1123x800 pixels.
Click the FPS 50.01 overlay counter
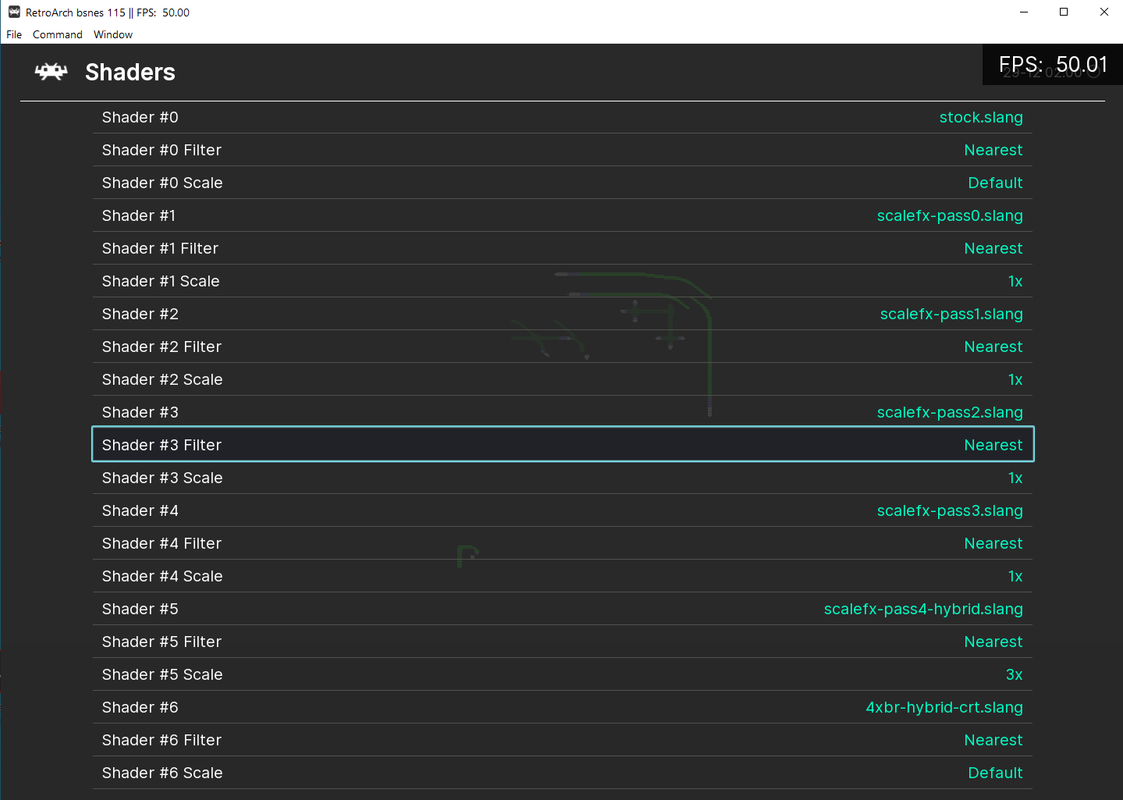pyautogui.click(x=1053, y=64)
